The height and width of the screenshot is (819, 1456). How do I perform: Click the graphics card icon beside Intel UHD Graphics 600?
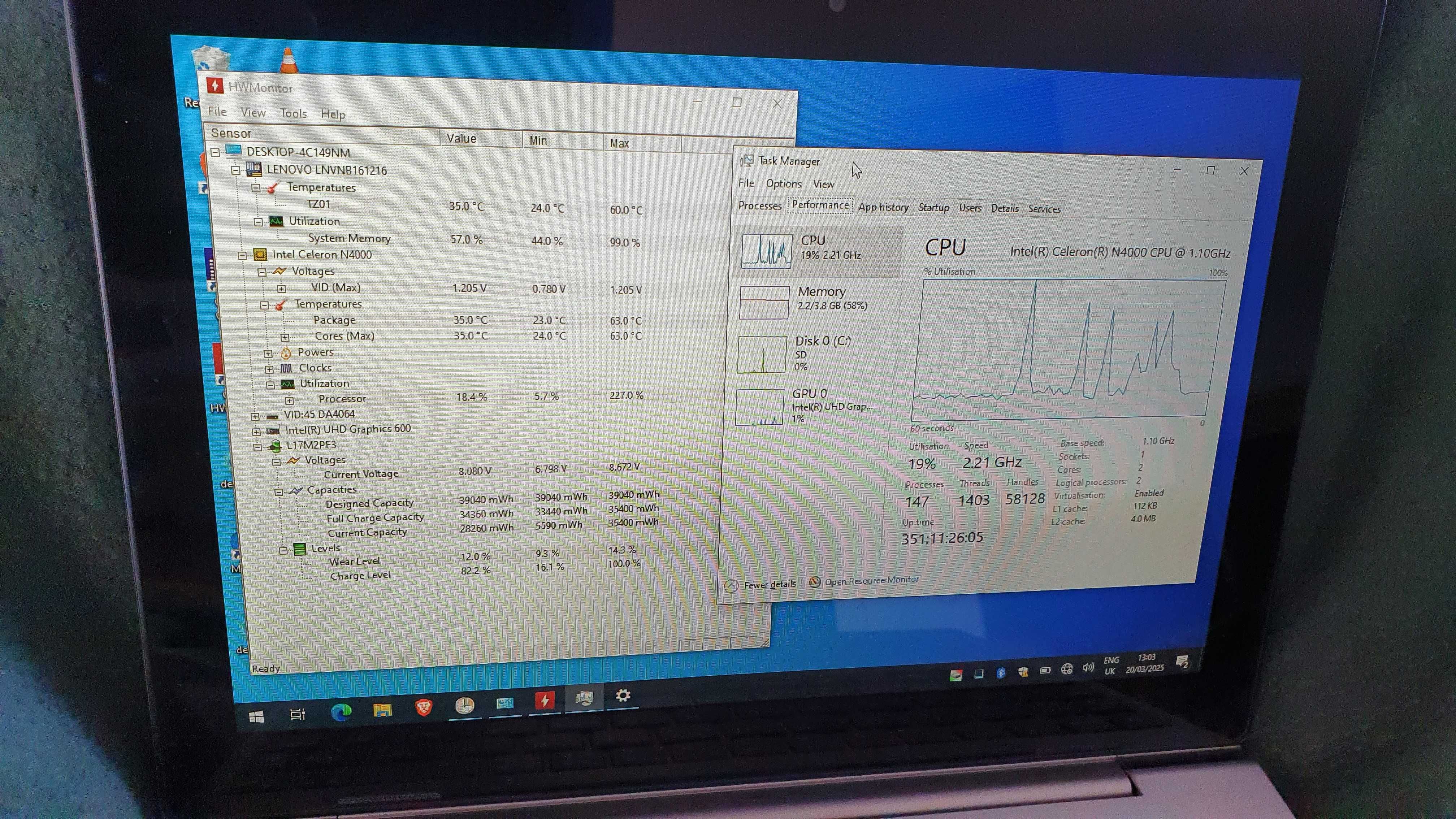pos(273,431)
